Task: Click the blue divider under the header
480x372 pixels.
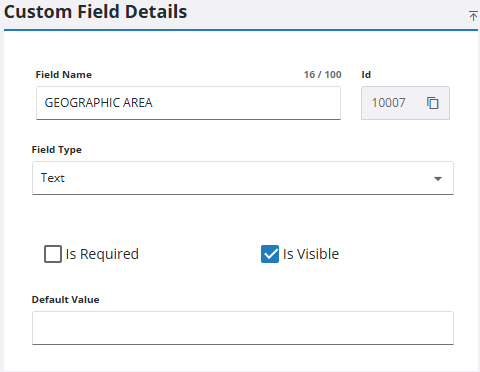Action: tap(241, 30)
